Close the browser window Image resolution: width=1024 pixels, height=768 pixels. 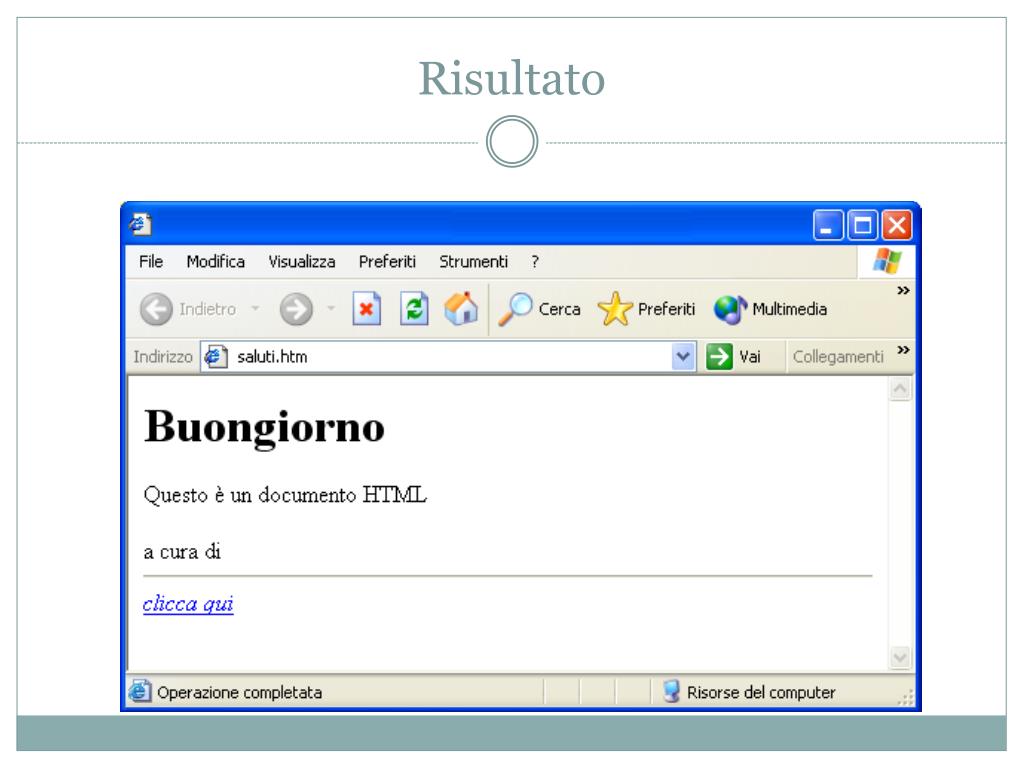click(x=897, y=225)
